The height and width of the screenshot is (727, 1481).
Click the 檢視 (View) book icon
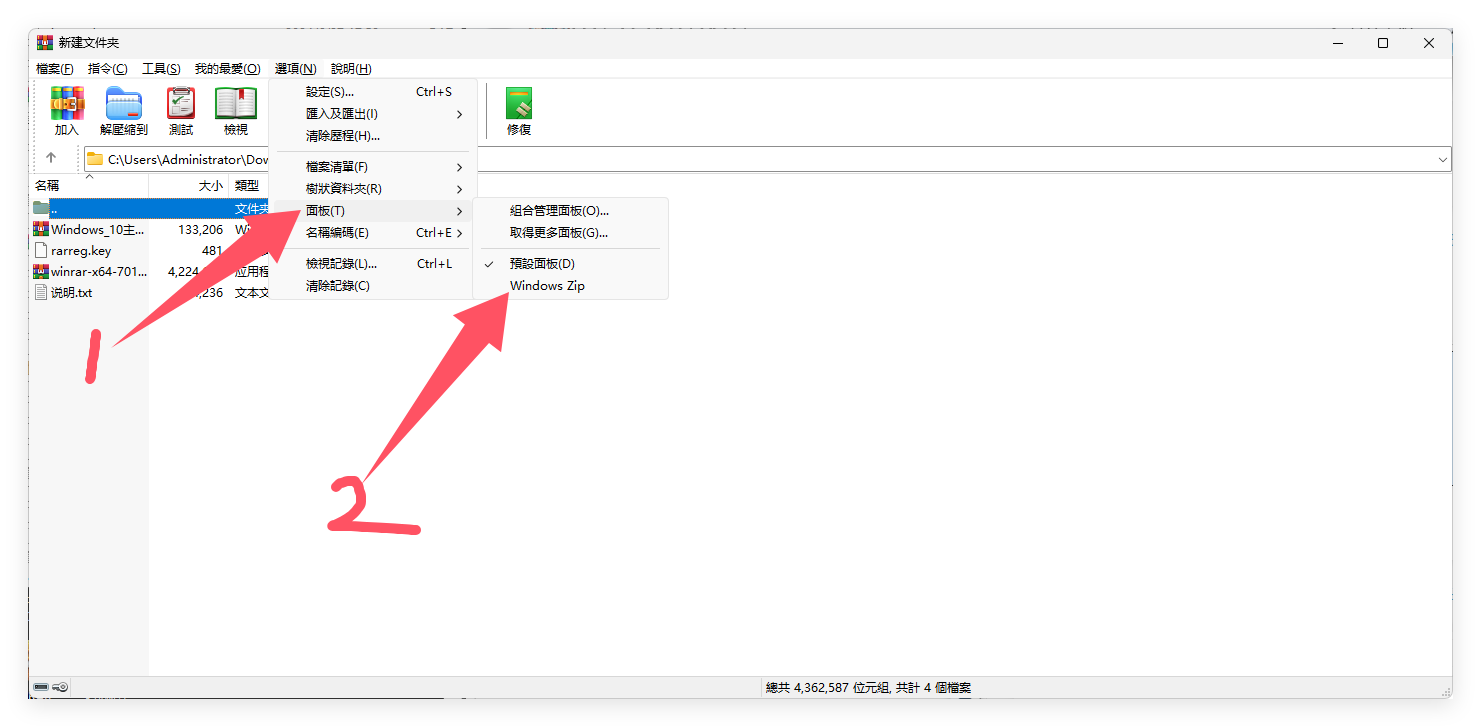(x=236, y=103)
